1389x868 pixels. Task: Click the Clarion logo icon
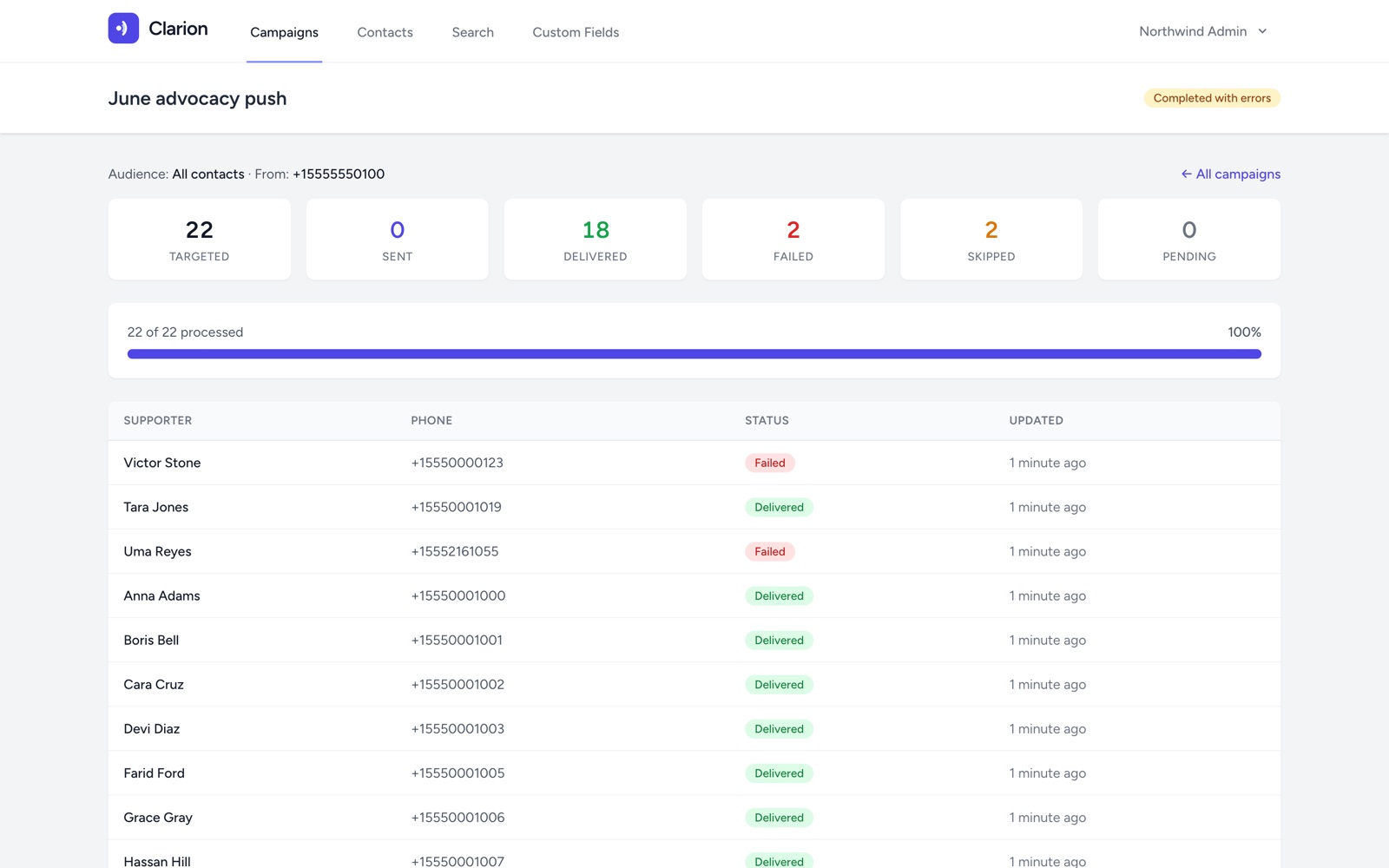click(x=123, y=28)
